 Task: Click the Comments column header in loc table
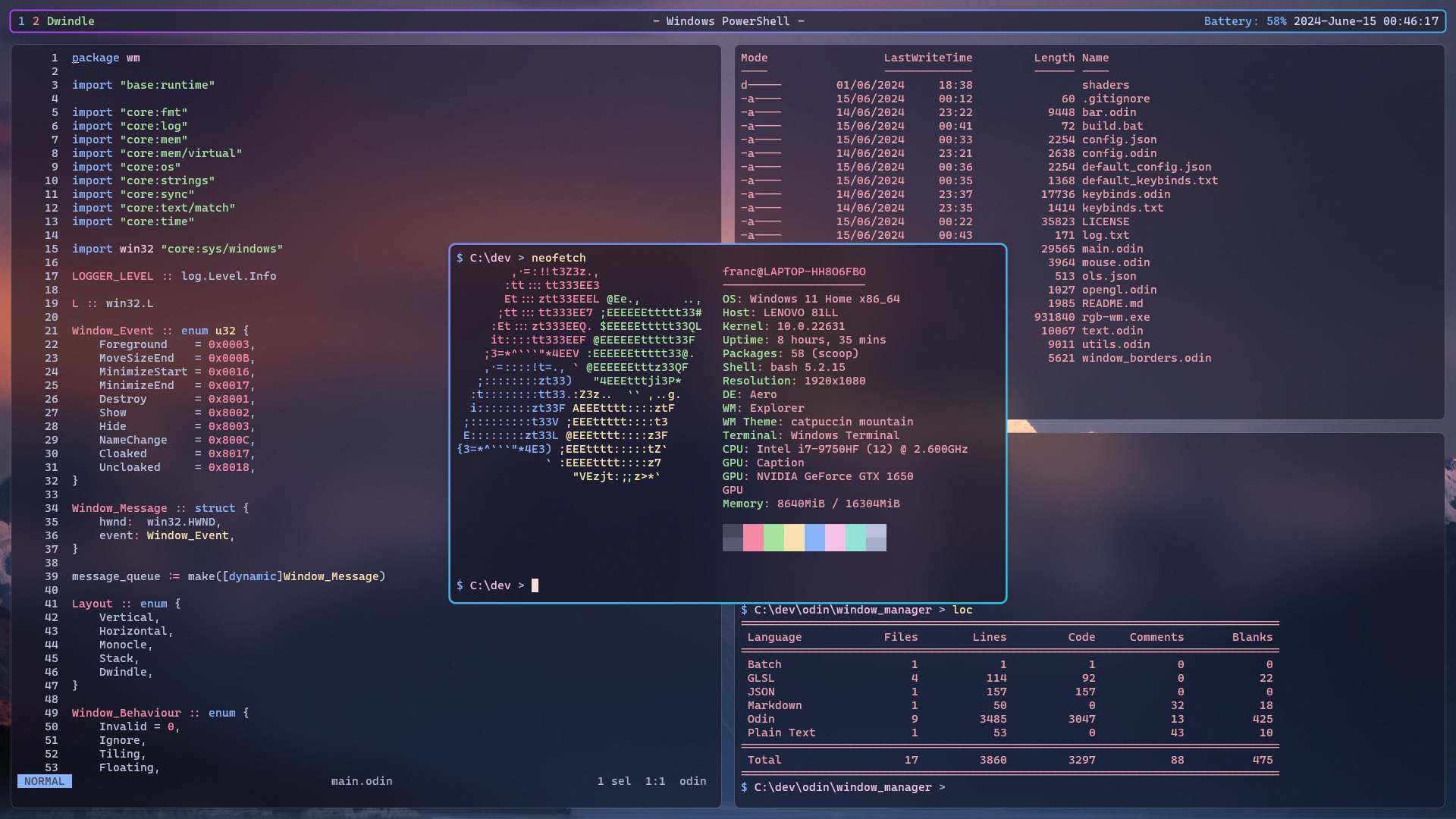click(1156, 637)
